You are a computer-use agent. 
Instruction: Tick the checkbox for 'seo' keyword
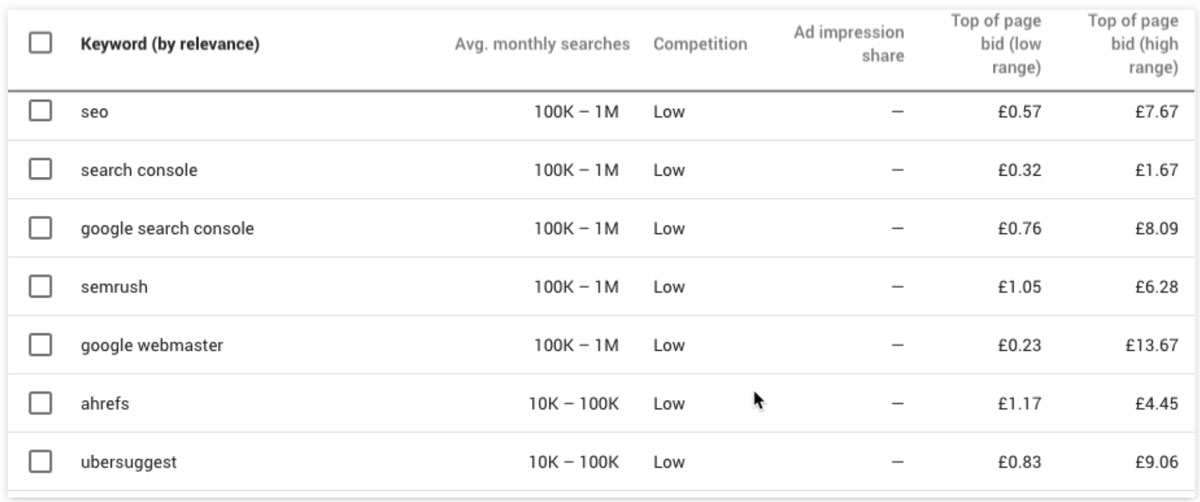[x=40, y=112]
